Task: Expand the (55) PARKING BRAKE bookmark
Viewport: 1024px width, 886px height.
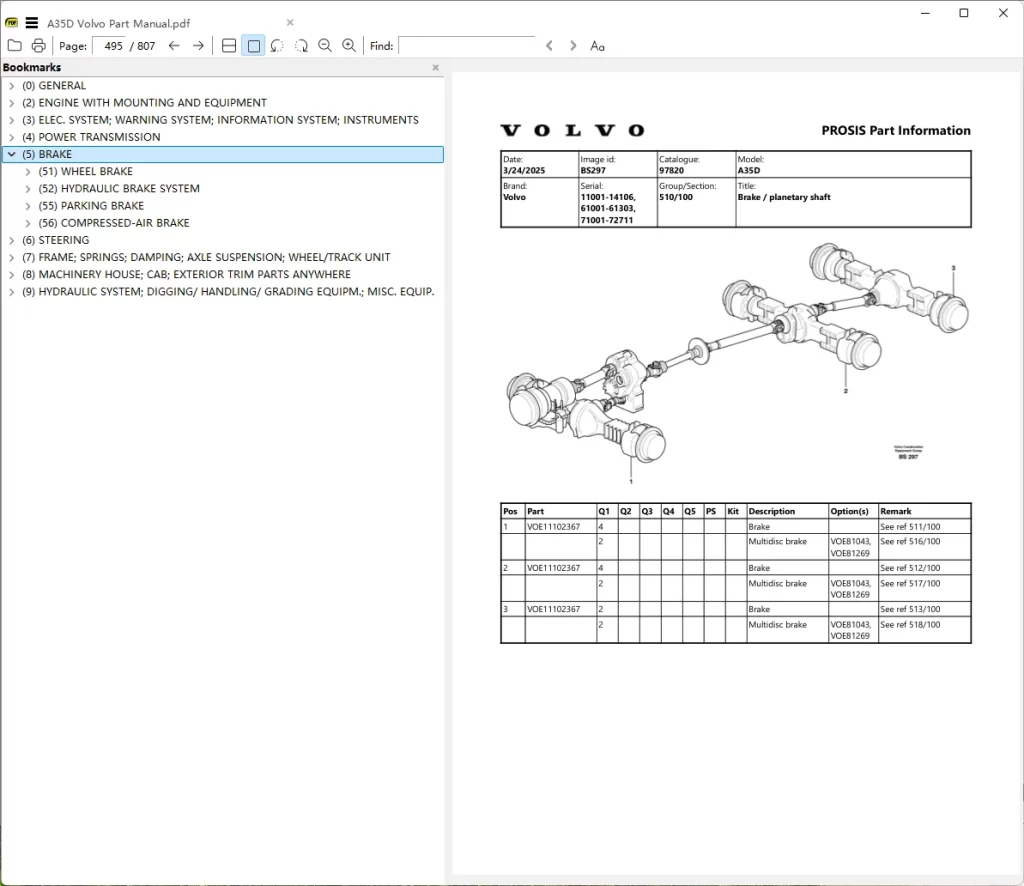Action: [x=27, y=206]
